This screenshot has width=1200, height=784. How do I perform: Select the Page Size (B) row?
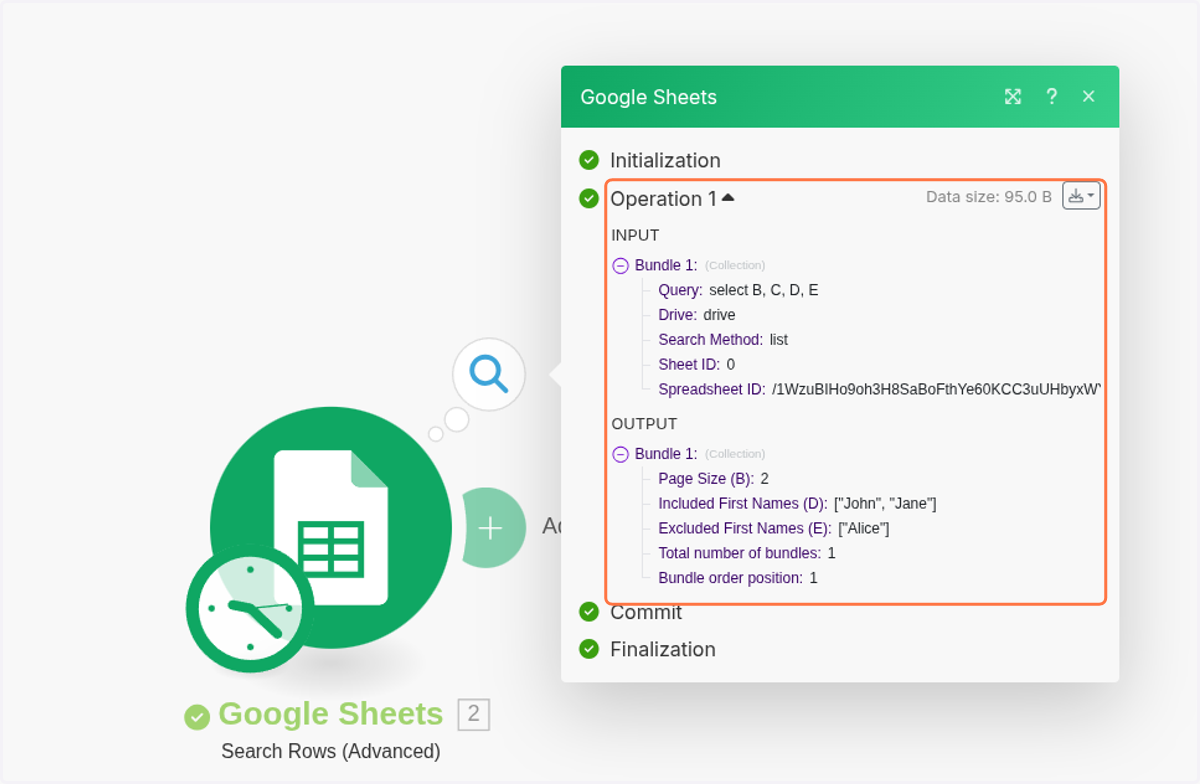[x=714, y=478]
